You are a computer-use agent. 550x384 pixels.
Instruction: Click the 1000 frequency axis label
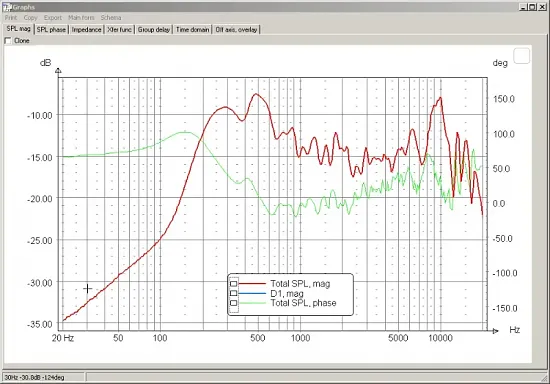click(300, 338)
